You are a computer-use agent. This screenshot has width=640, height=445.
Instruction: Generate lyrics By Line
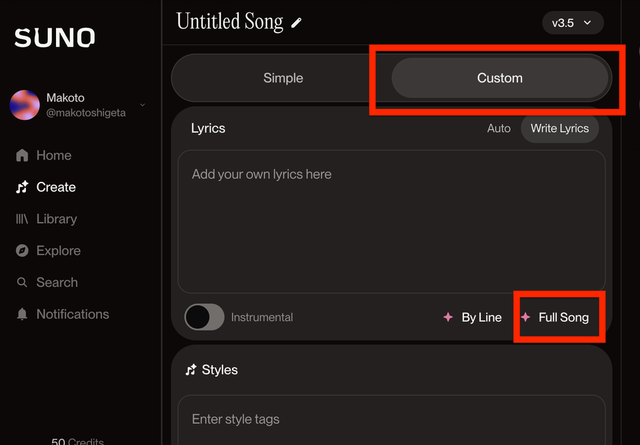tap(473, 317)
